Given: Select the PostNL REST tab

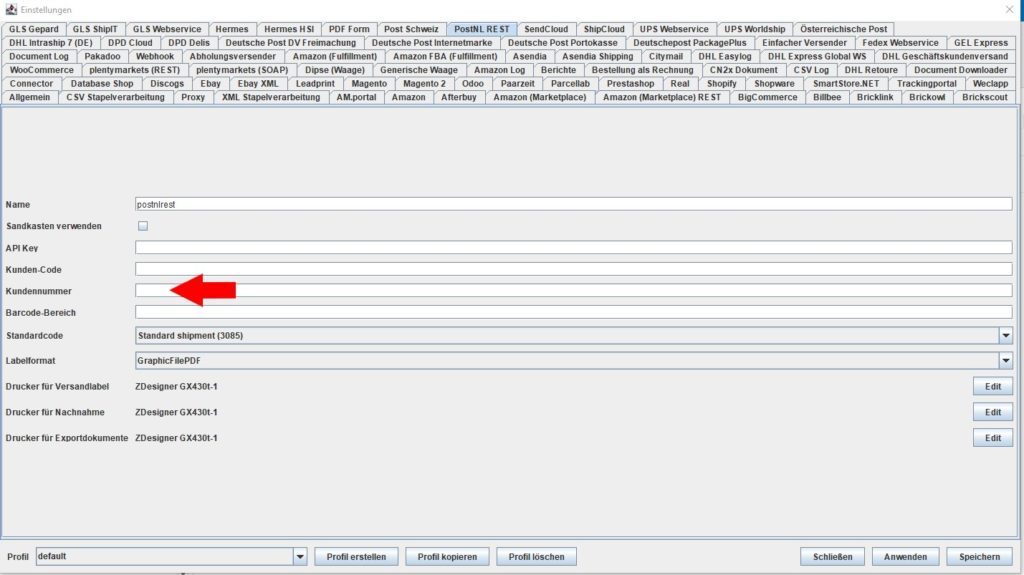Looking at the screenshot, I should point(482,29).
